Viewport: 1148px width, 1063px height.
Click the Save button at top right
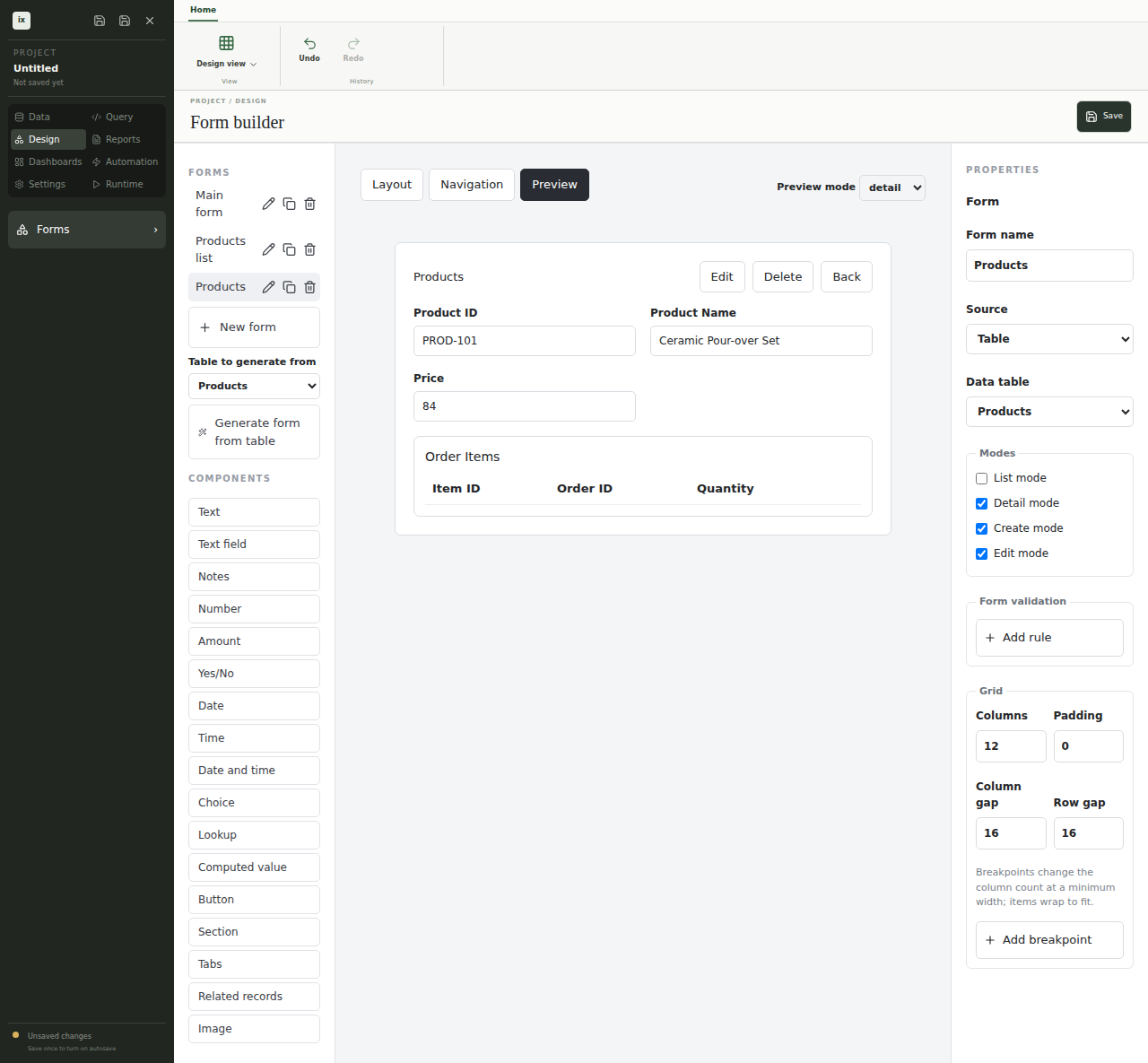pyautogui.click(x=1104, y=117)
